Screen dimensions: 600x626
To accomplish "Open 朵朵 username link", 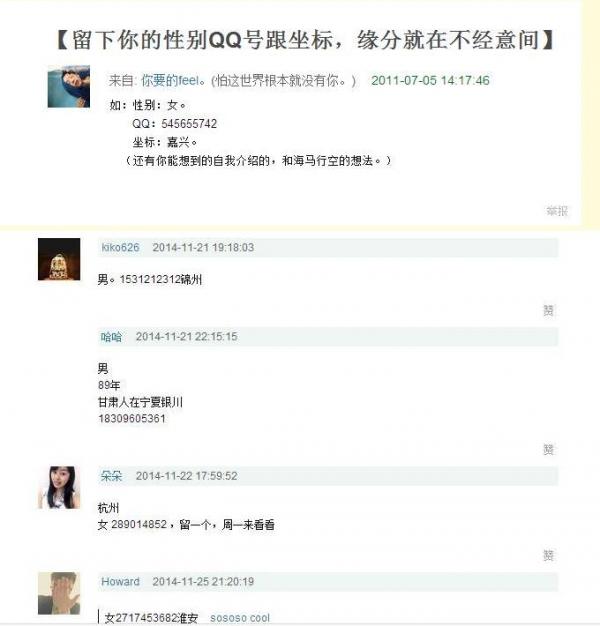I will click(111, 476).
